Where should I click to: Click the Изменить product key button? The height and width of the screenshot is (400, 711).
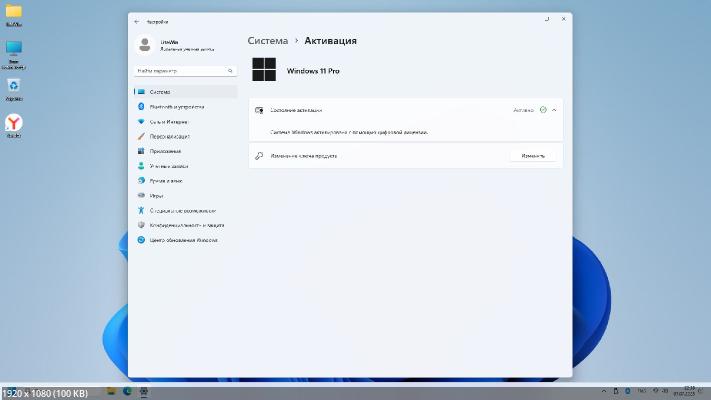(x=533, y=156)
